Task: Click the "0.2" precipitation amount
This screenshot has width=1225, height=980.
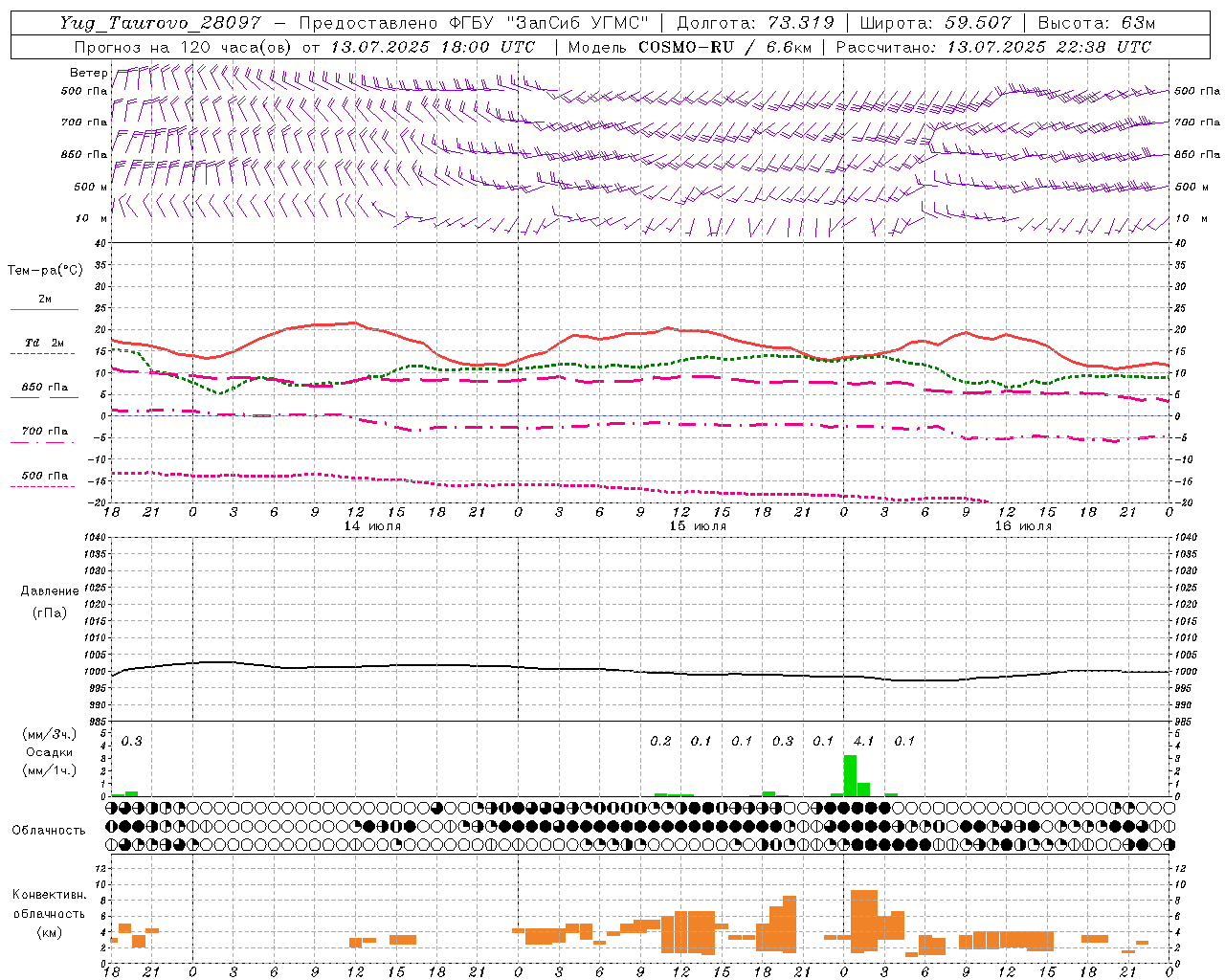Action: 660,741
